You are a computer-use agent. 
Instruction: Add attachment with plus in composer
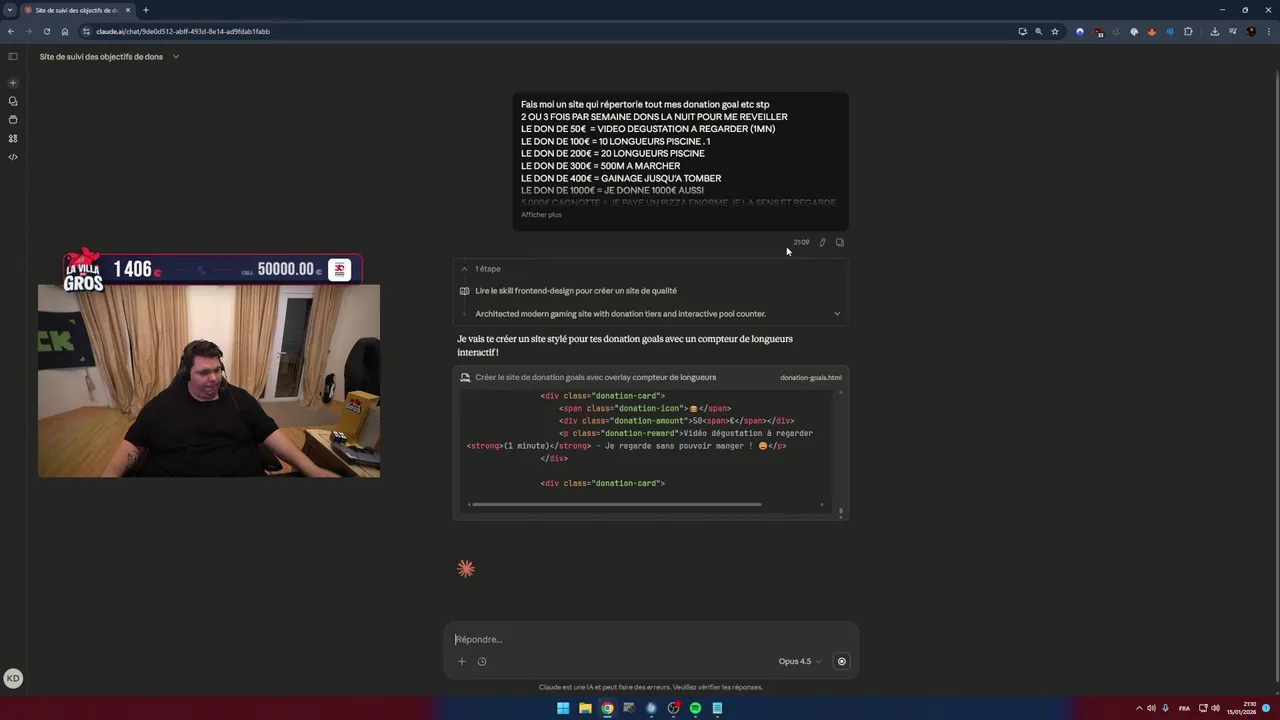462,661
